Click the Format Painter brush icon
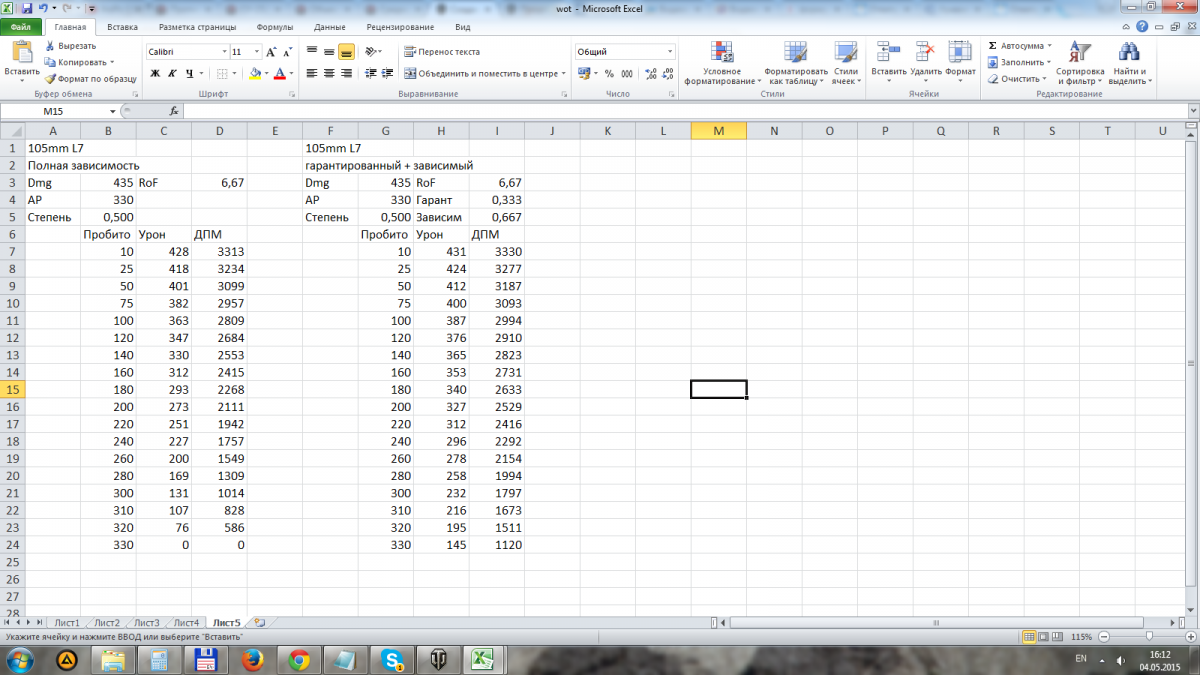 point(49,78)
